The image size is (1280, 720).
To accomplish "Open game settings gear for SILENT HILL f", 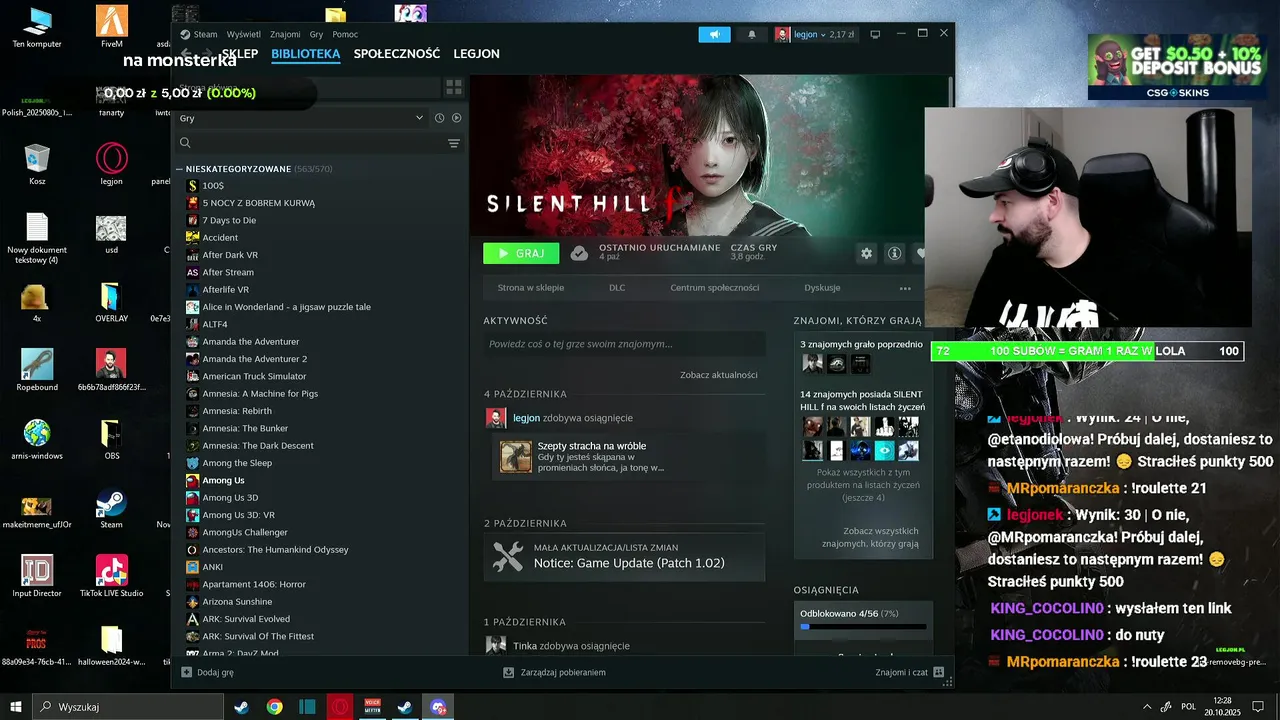I will pos(866,254).
